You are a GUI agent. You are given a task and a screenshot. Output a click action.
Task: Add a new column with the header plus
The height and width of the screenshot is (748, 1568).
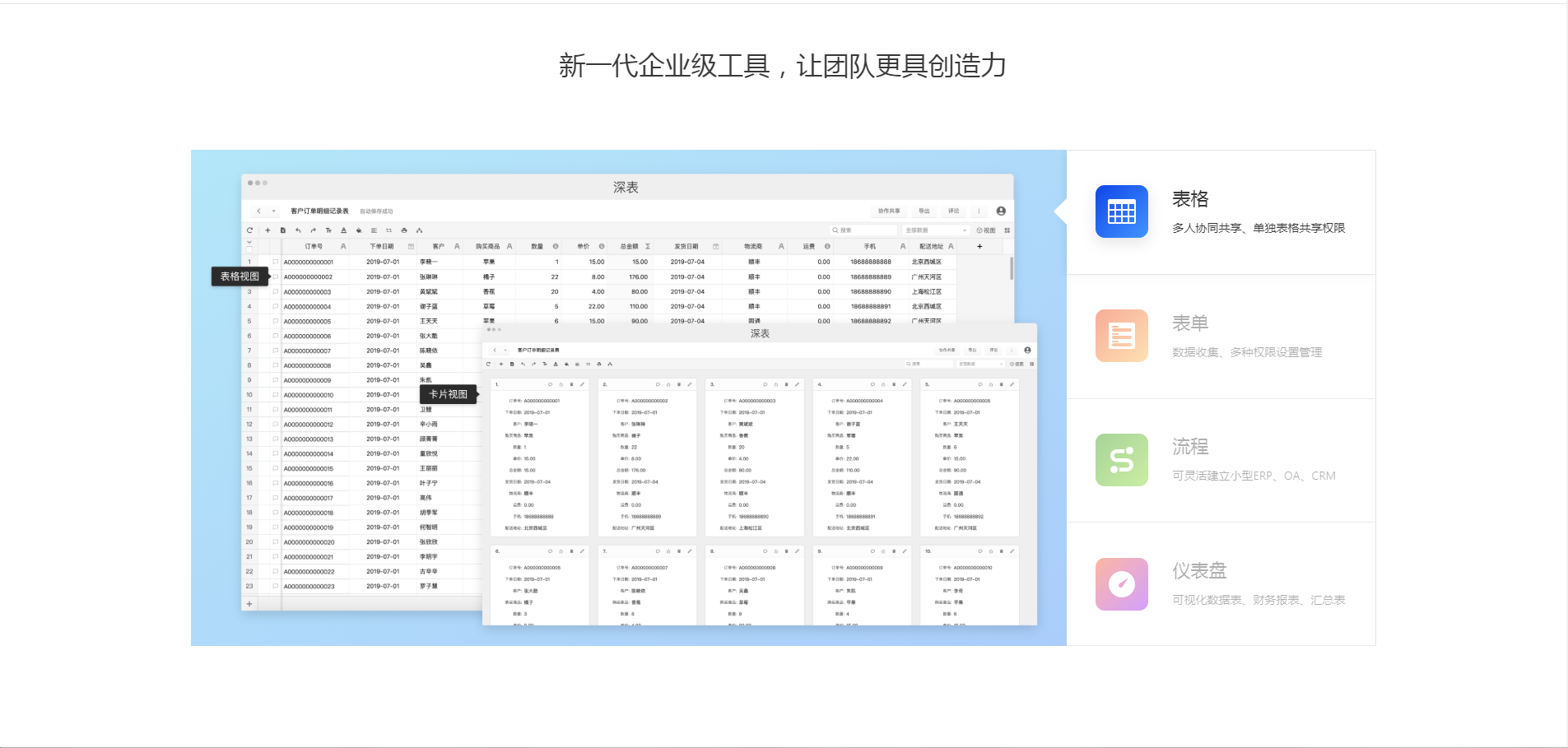click(x=979, y=246)
